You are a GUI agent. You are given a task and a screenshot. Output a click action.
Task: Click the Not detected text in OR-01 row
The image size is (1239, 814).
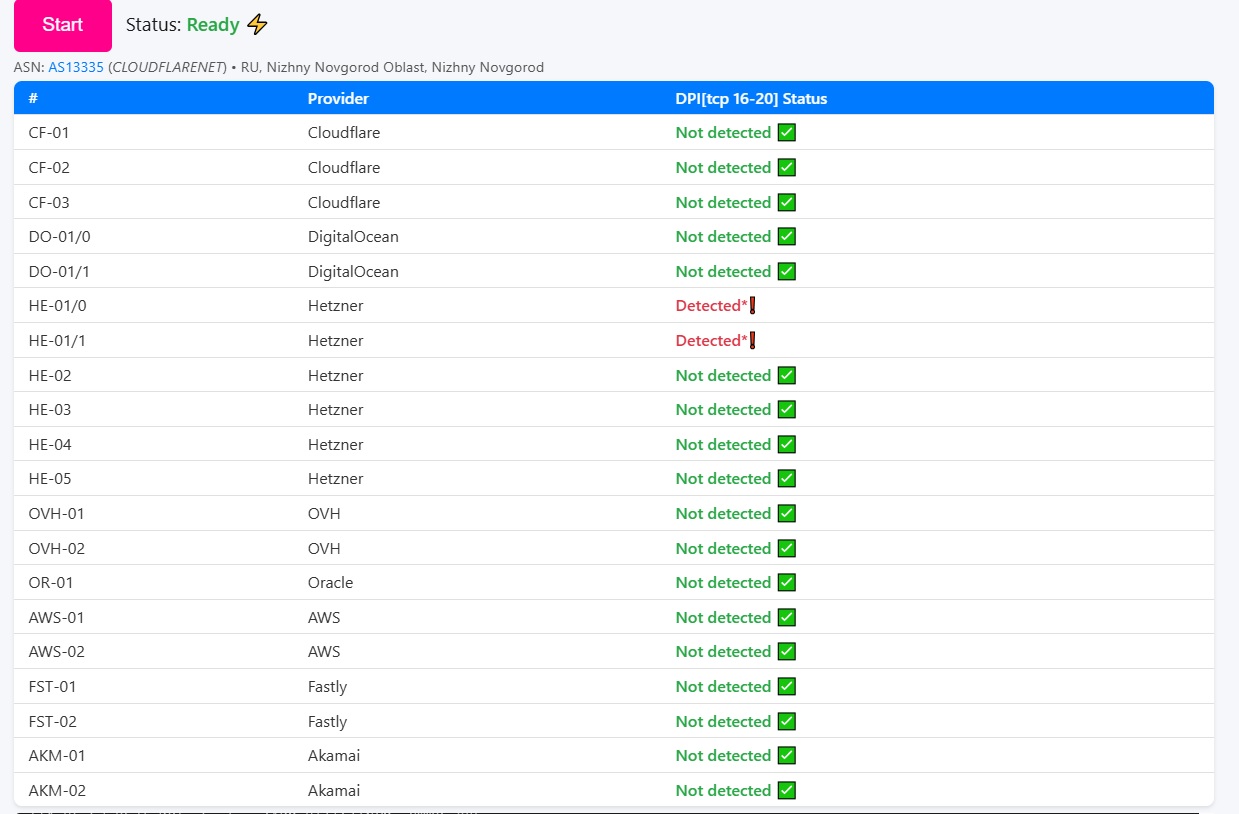[723, 582]
